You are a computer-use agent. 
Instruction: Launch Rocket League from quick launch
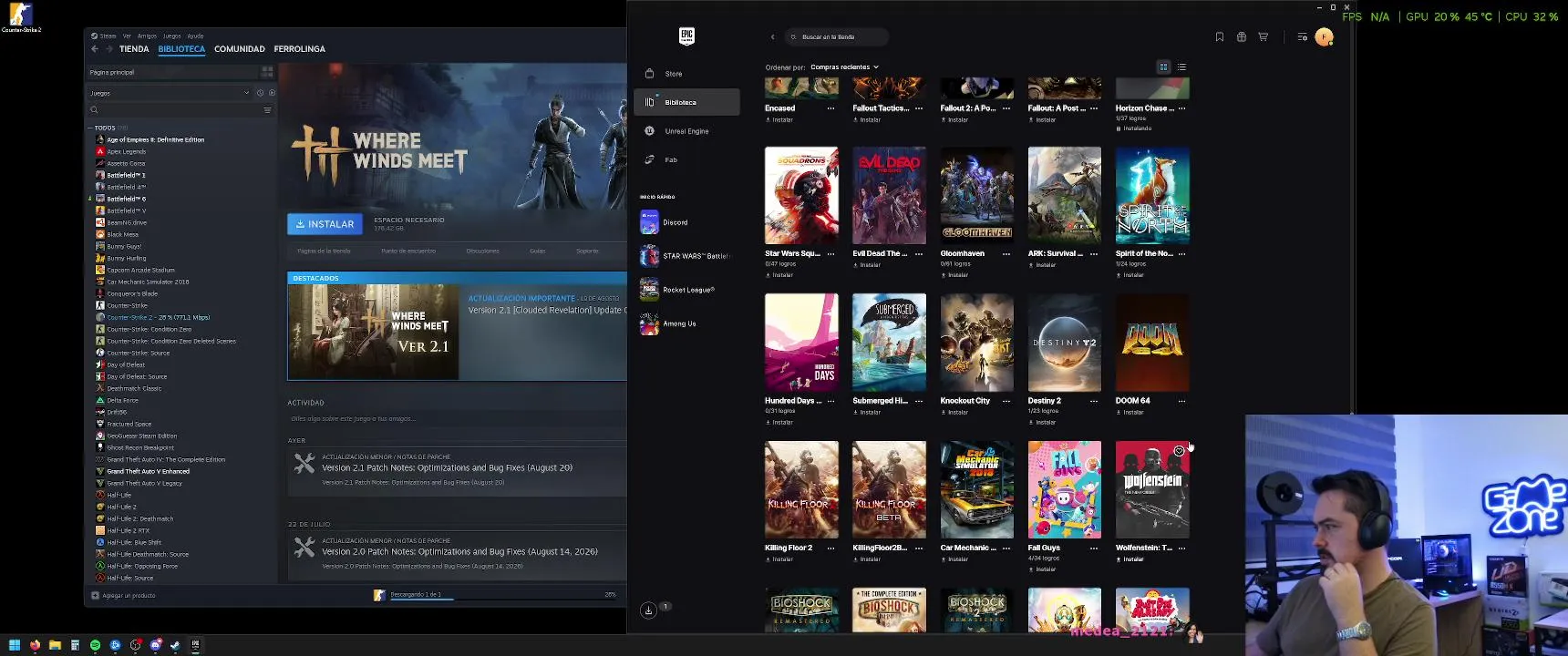coord(677,290)
